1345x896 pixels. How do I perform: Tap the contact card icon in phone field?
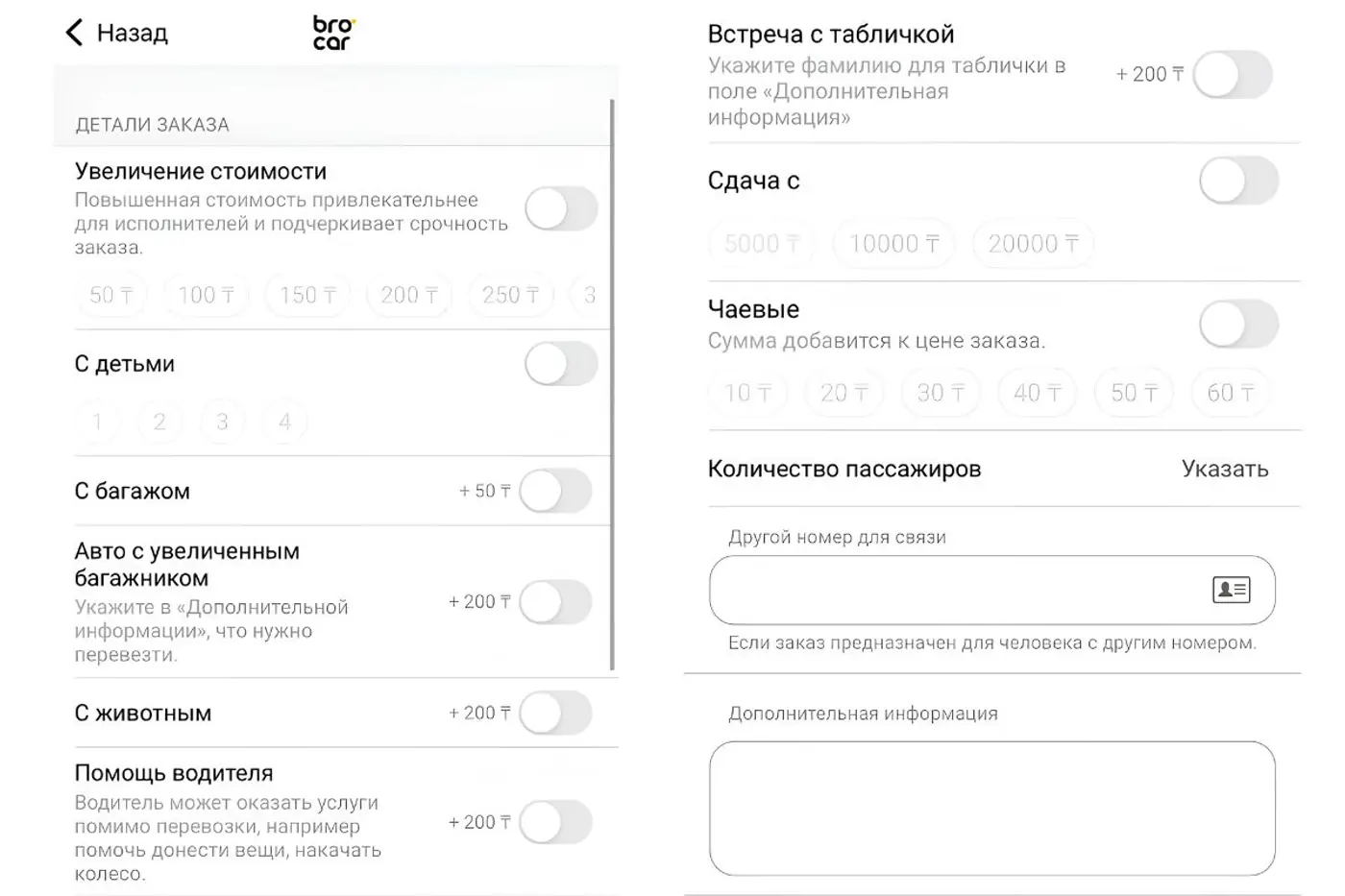[x=1234, y=590]
